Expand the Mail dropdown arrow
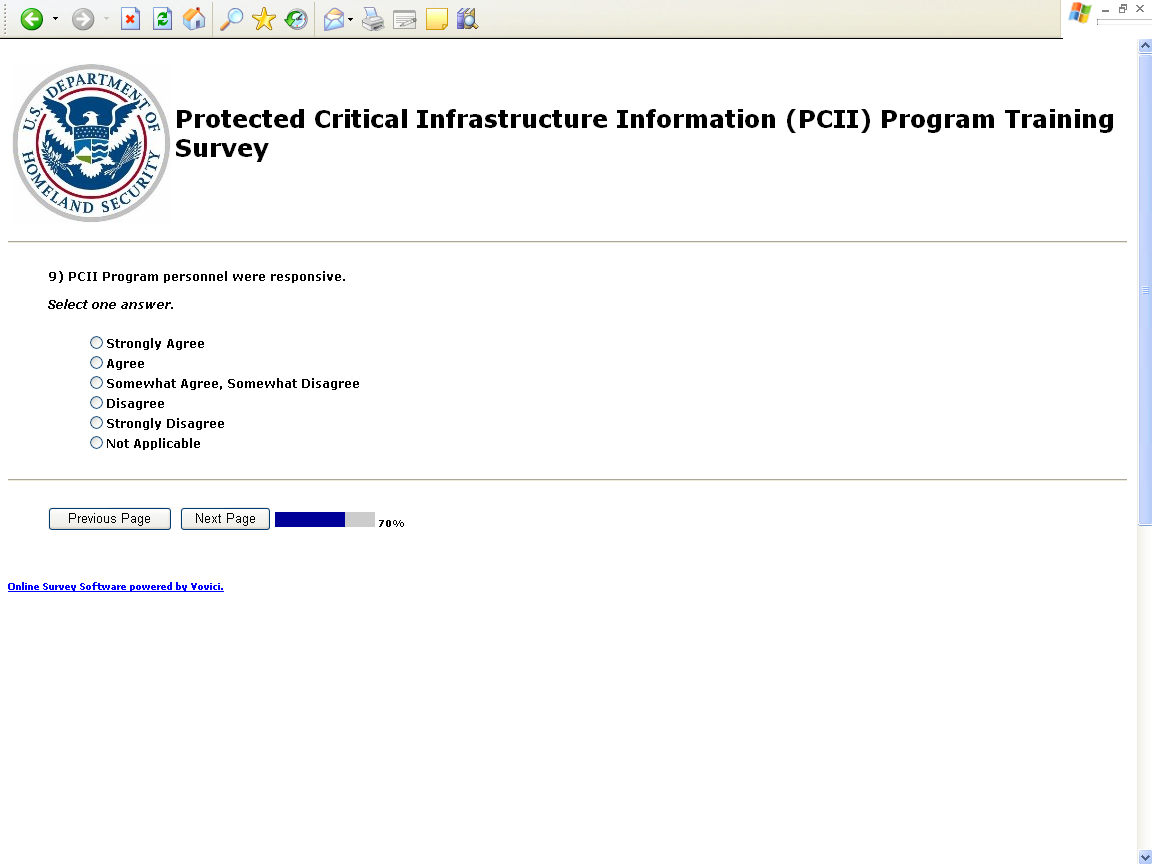This screenshot has width=1152, height=864. tap(350, 19)
